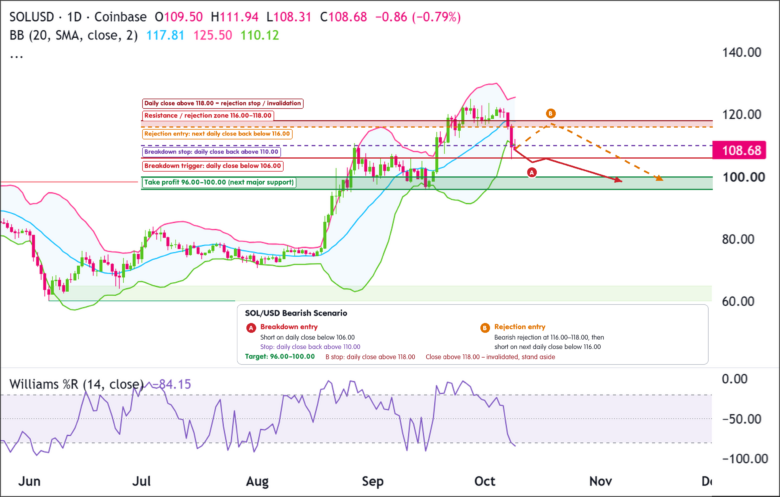780x497 pixels.
Task: Click 'Short on daily close below 106.00' text
Action: [307, 337]
